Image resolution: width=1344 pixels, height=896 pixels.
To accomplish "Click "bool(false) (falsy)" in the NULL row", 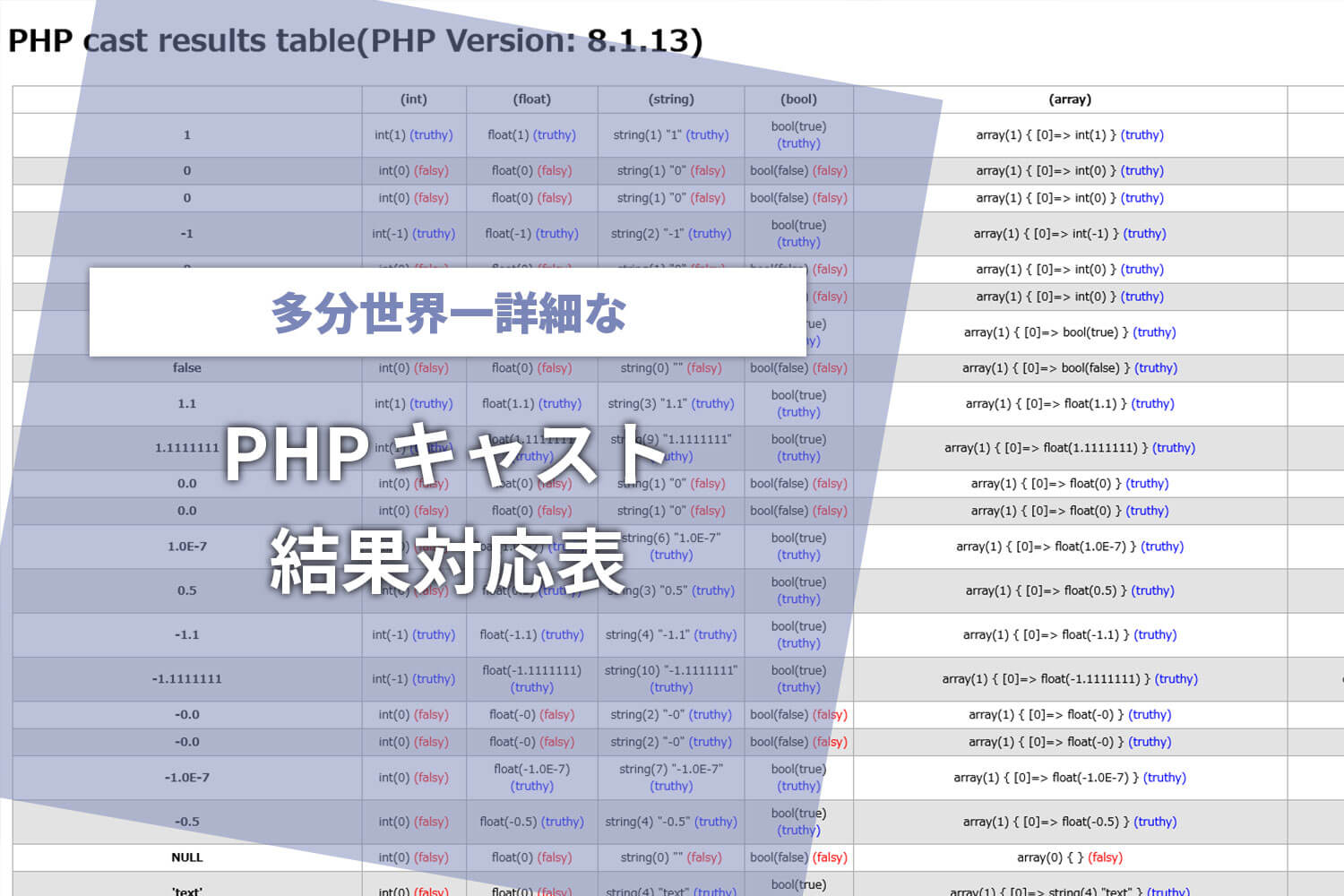I will [799, 857].
